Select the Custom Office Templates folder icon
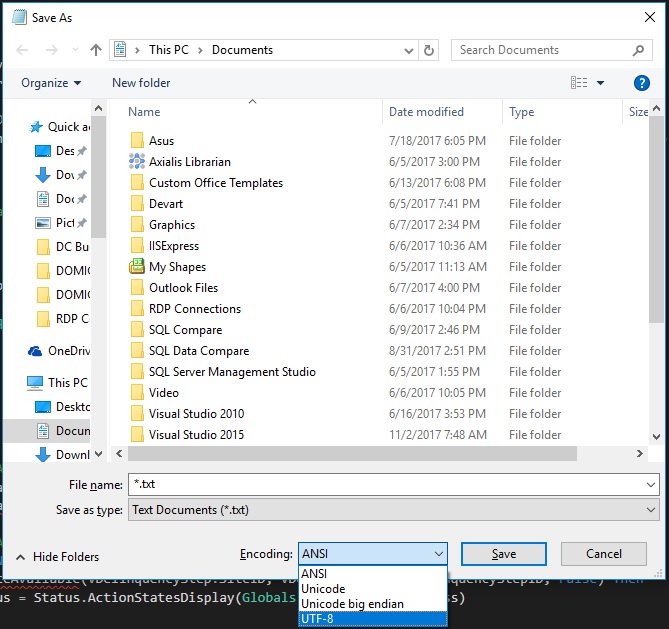The width and height of the screenshot is (669, 629). pos(137,182)
